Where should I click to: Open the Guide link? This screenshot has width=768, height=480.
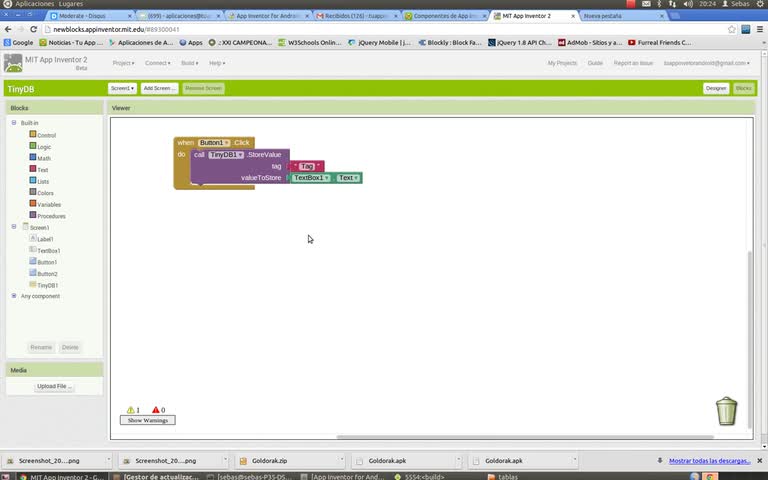[x=595, y=63]
